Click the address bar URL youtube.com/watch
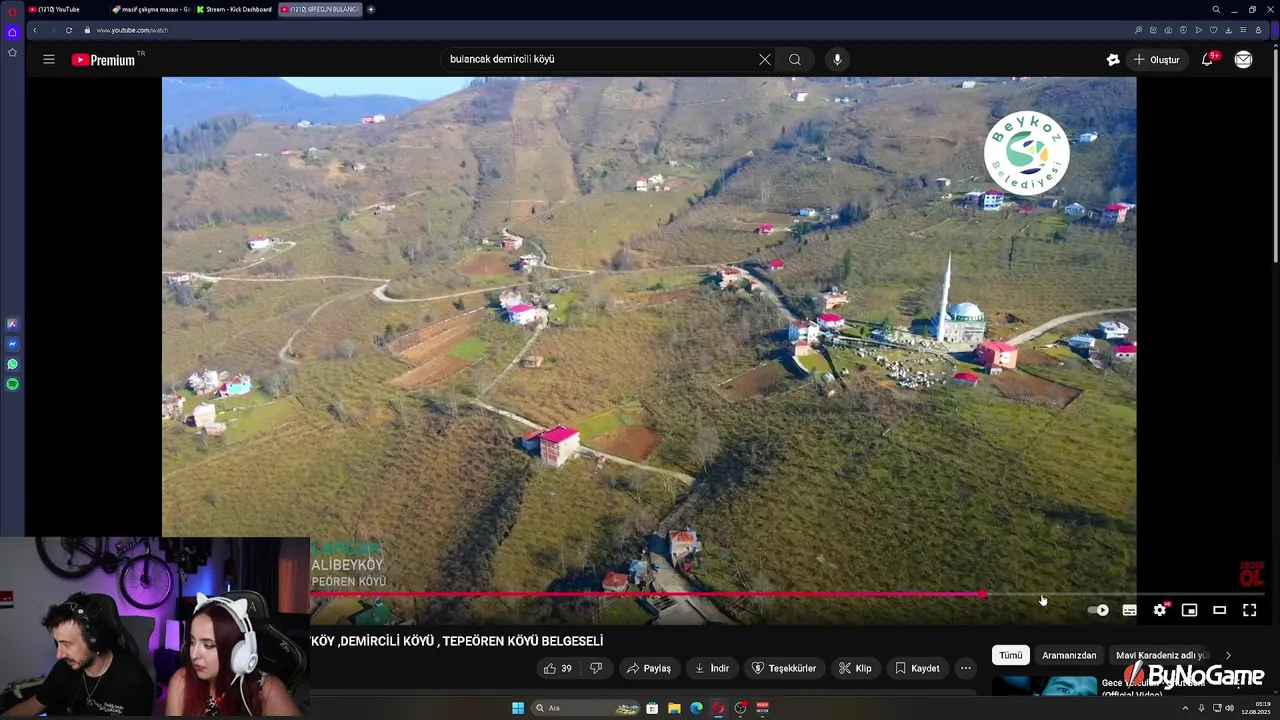Screen dimensions: 1280x720 point(132,30)
